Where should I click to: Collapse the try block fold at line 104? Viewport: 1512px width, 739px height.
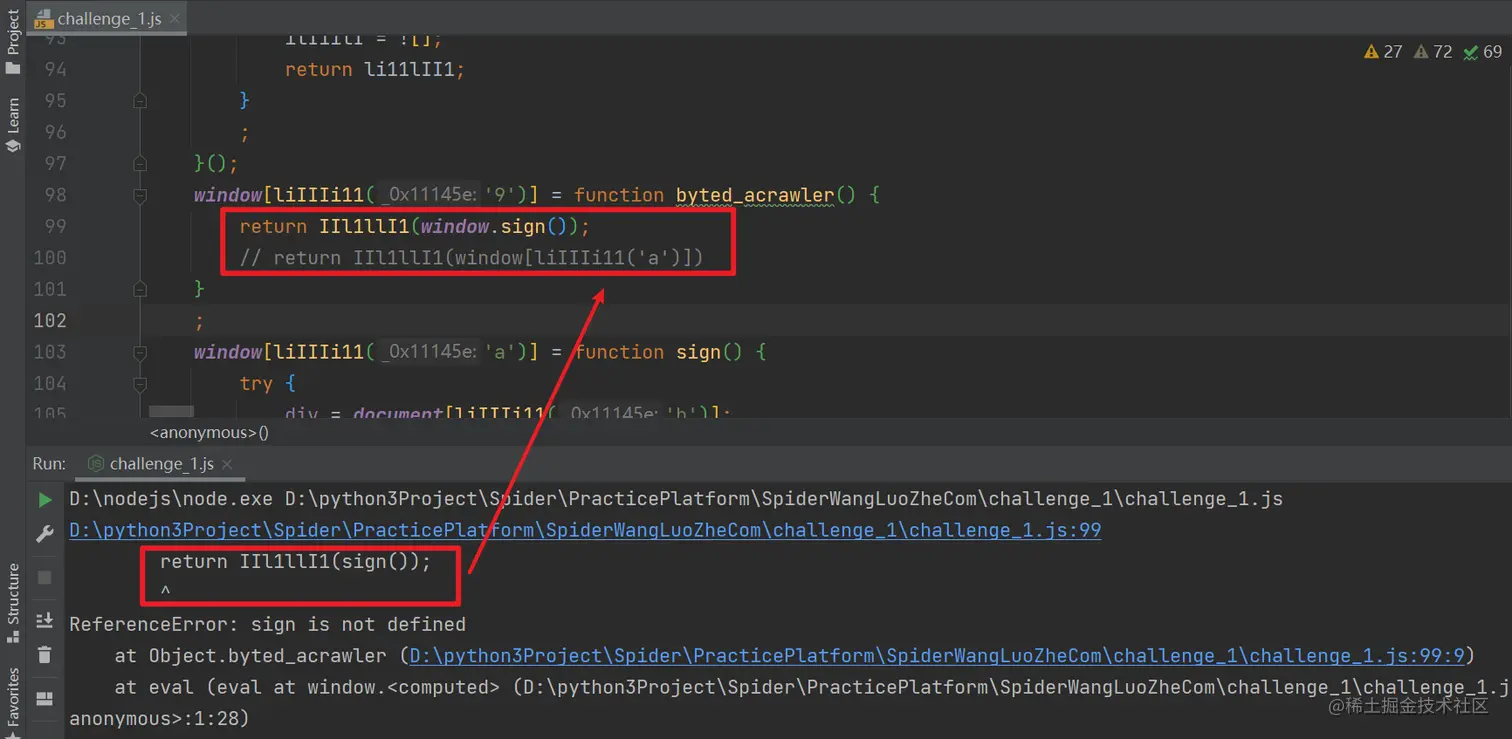[x=140, y=384]
